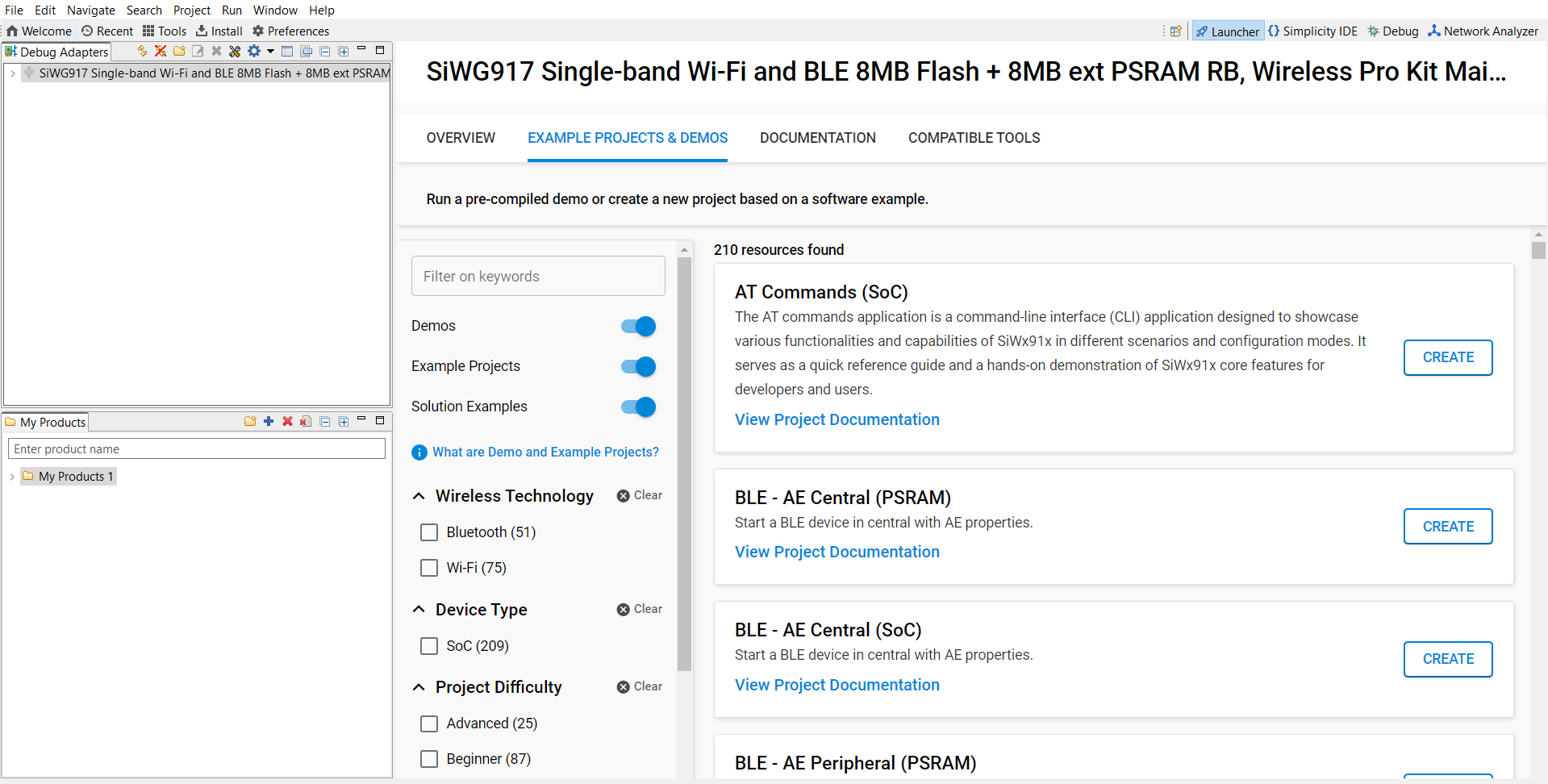
Task: Click CREATE for BLE - AE Central (PSRAM)
Action: pos(1448,526)
